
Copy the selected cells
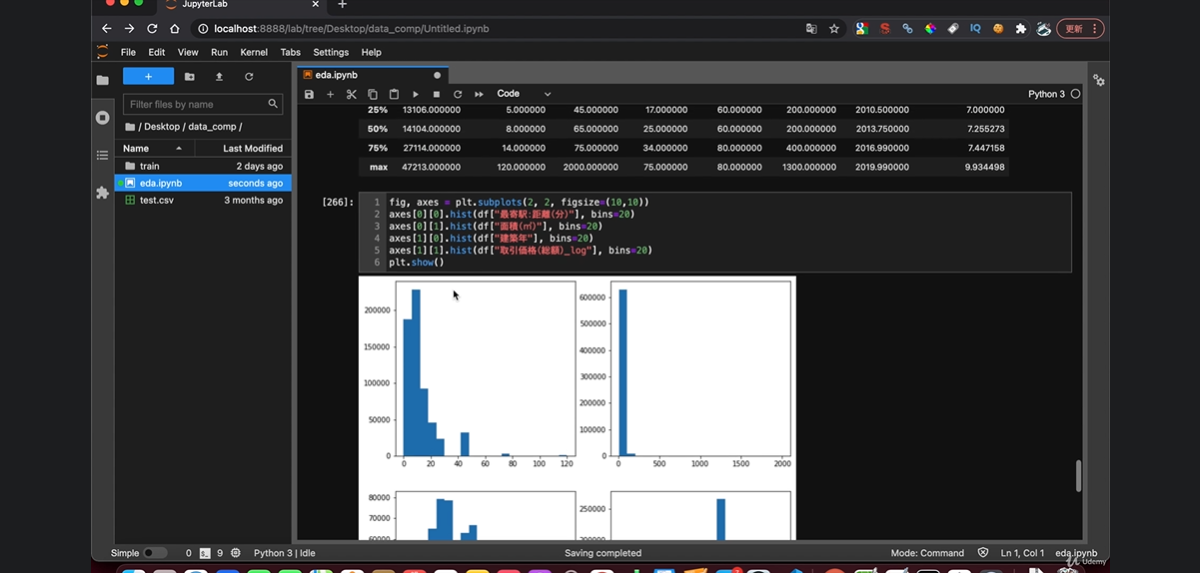pos(373,94)
